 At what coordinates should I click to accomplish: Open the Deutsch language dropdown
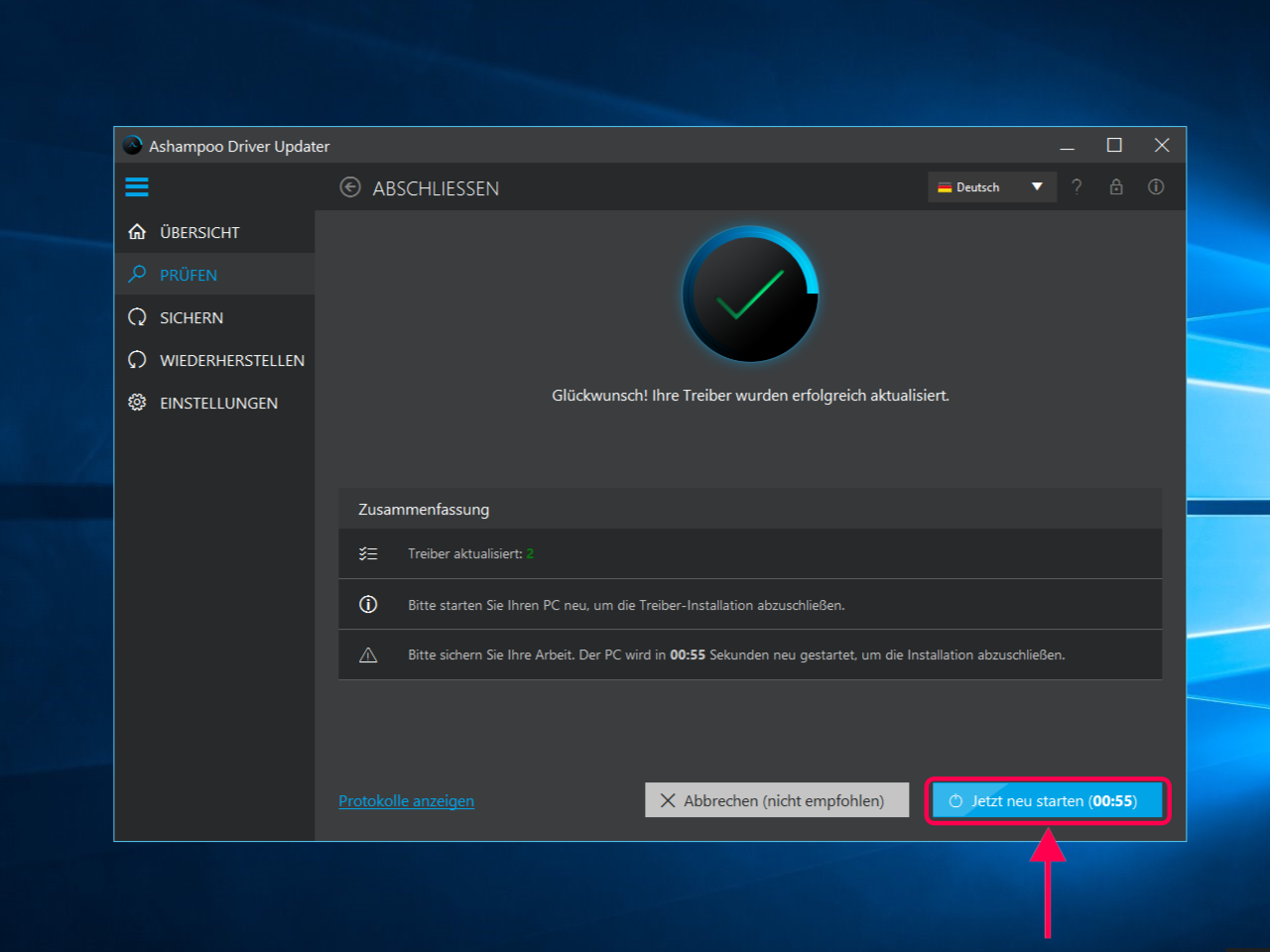click(x=991, y=186)
